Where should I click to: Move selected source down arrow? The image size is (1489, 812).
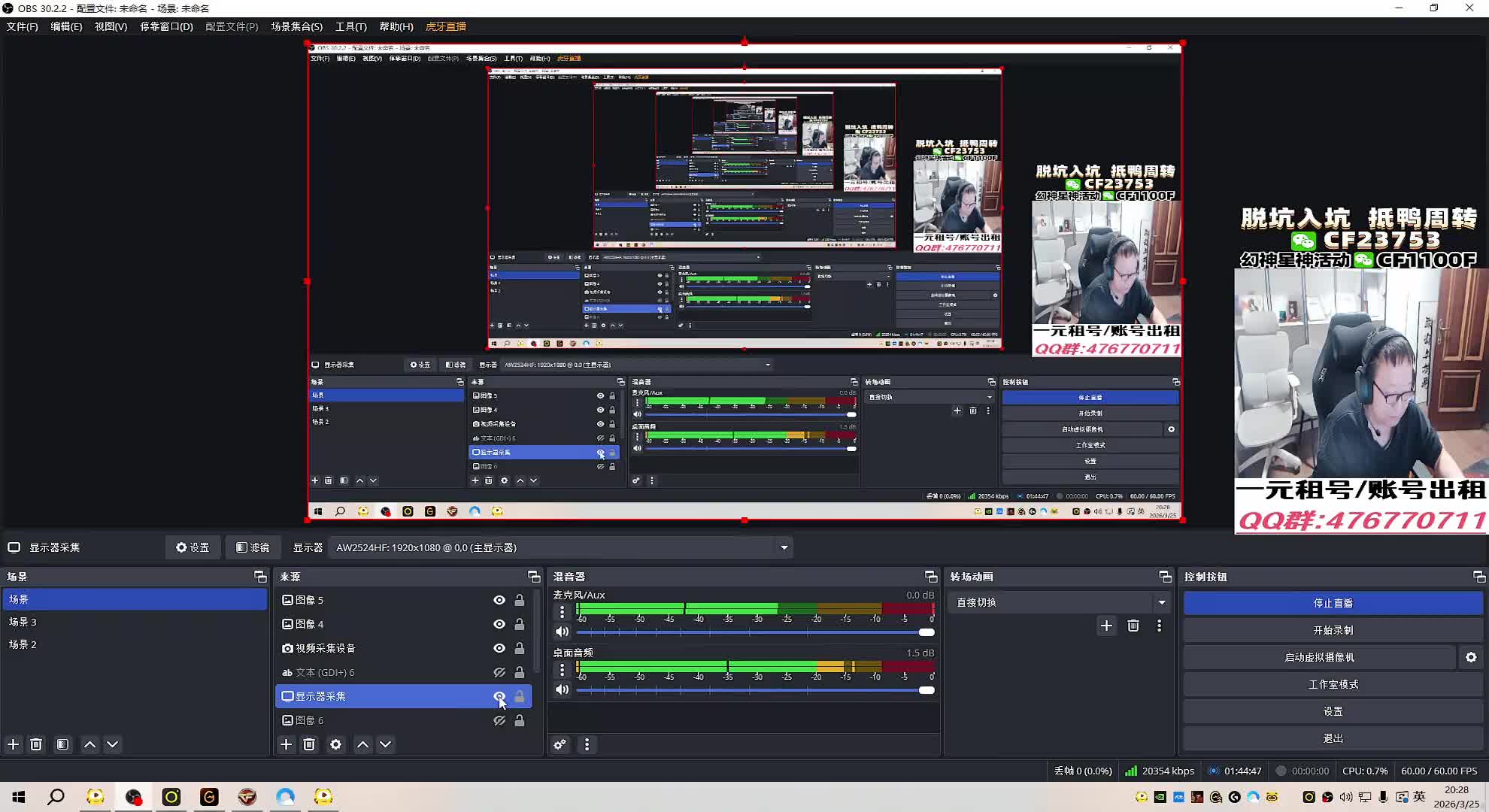[385, 744]
